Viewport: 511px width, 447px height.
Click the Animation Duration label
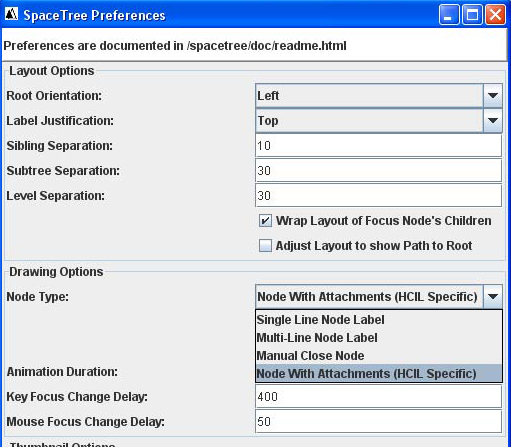tap(62, 372)
